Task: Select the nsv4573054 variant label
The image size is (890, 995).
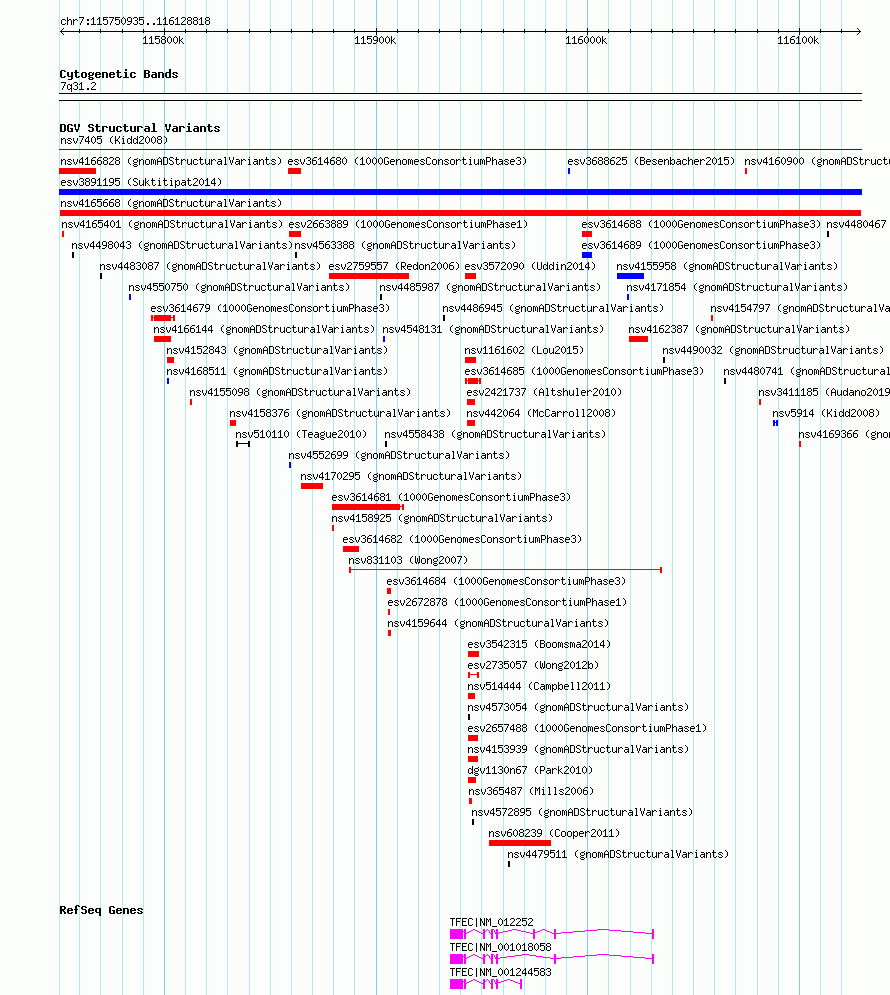Action: point(578,707)
